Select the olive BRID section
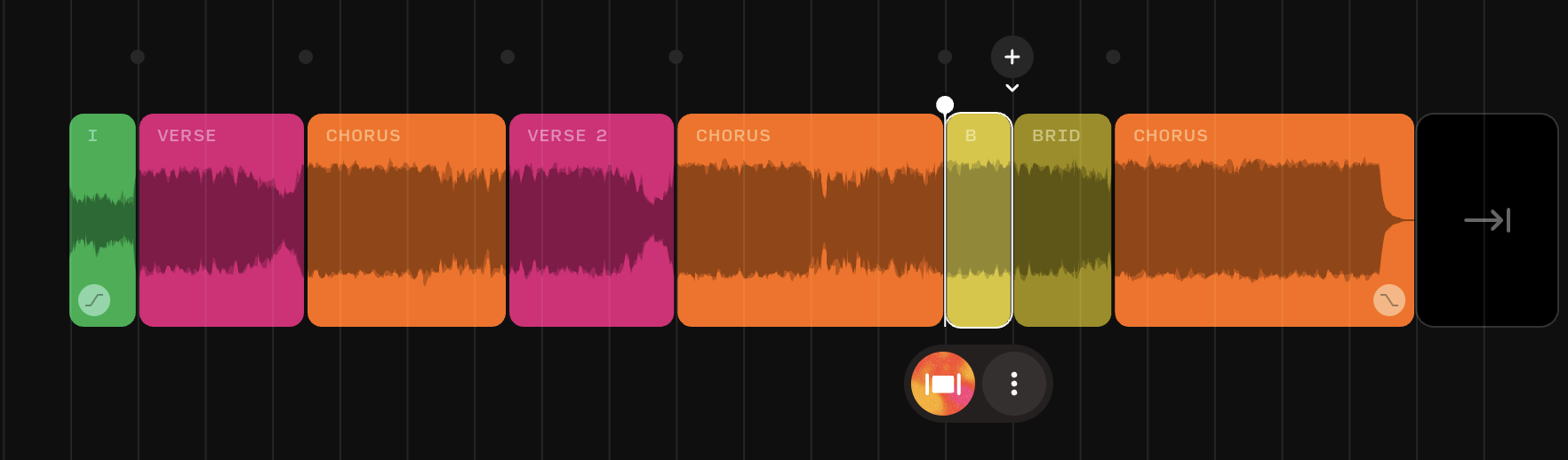 (x=1062, y=220)
